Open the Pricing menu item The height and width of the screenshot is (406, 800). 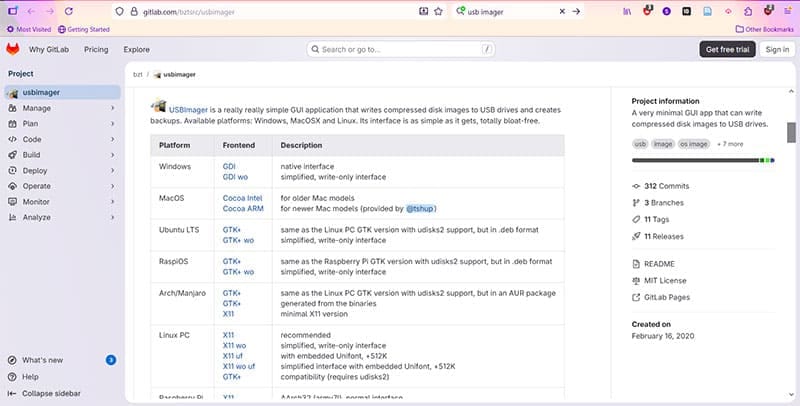point(96,49)
